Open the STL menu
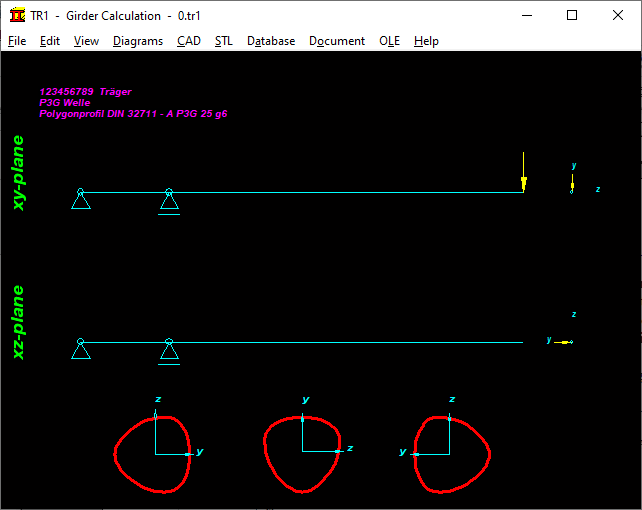The image size is (642, 510). pyautogui.click(x=224, y=41)
